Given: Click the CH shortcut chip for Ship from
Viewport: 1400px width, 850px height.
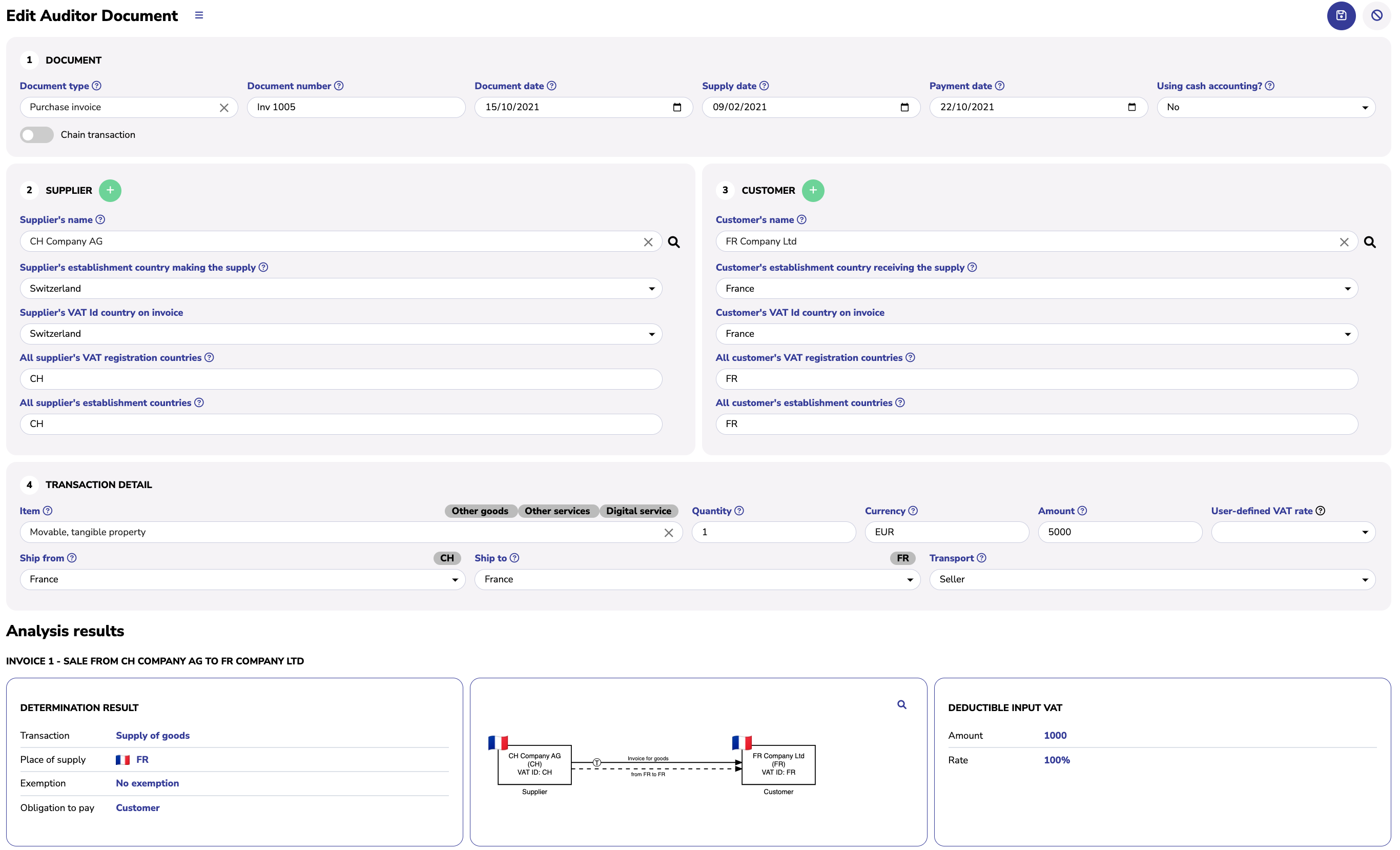Looking at the screenshot, I should tap(446, 558).
